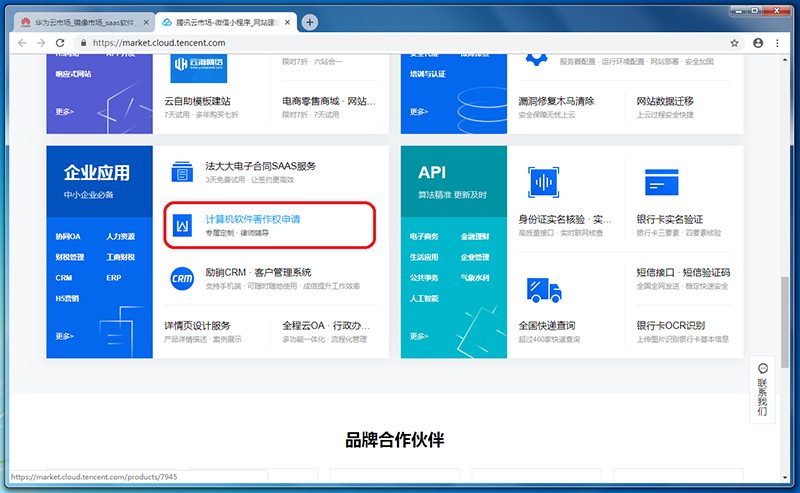The height and width of the screenshot is (493, 800).
Task: Open 网站数据迁移 link
Action: [665, 101]
